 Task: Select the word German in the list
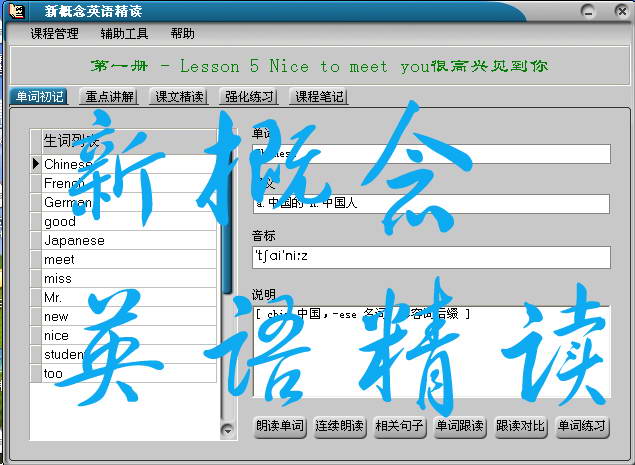[x=129, y=202]
